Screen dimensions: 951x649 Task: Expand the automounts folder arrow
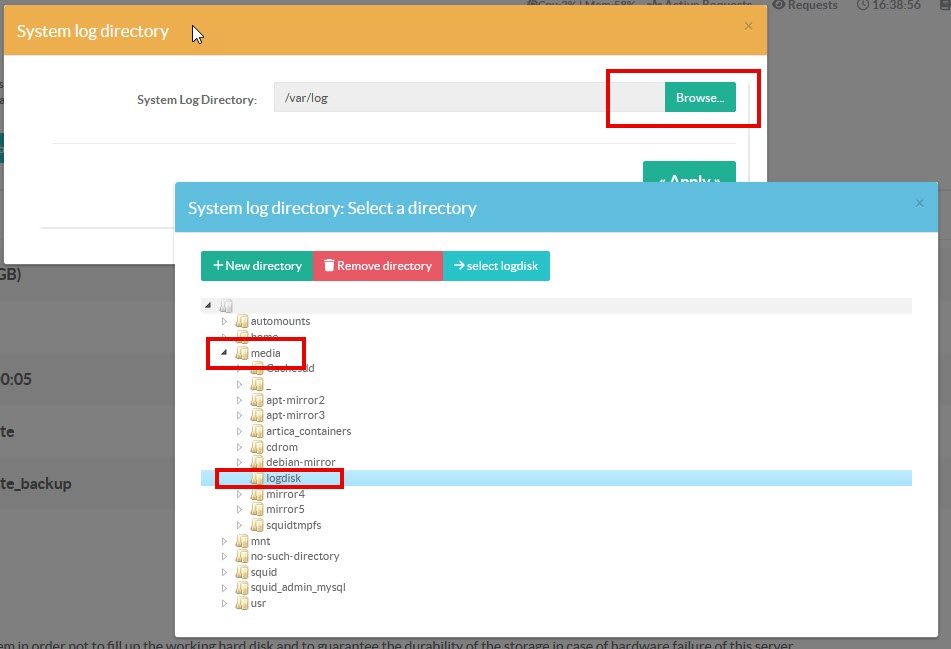(x=225, y=321)
